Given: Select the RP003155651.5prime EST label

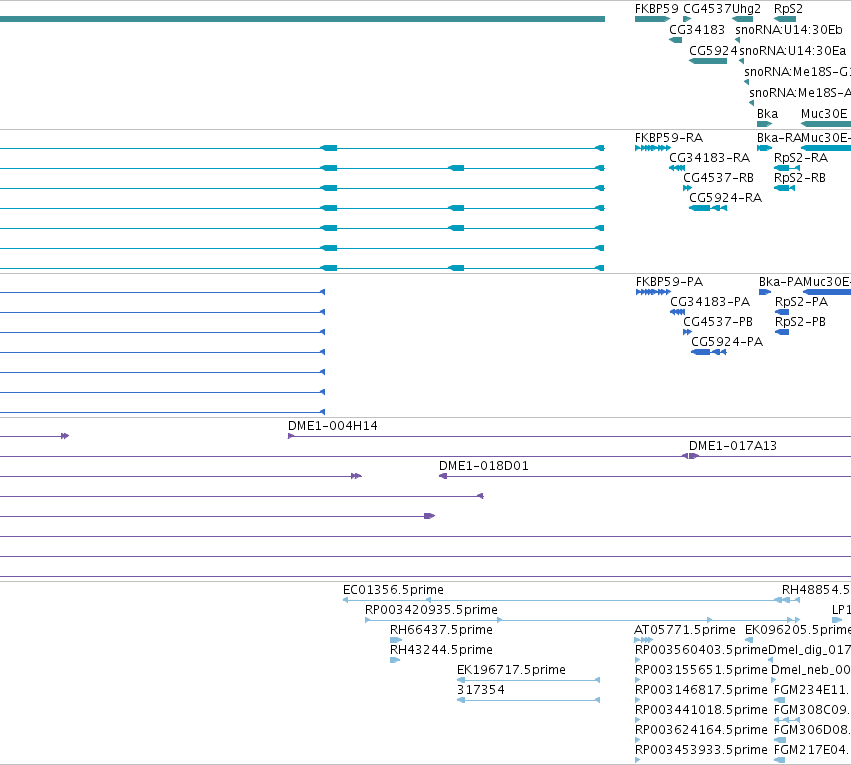Looking at the screenshot, I should [x=701, y=671].
